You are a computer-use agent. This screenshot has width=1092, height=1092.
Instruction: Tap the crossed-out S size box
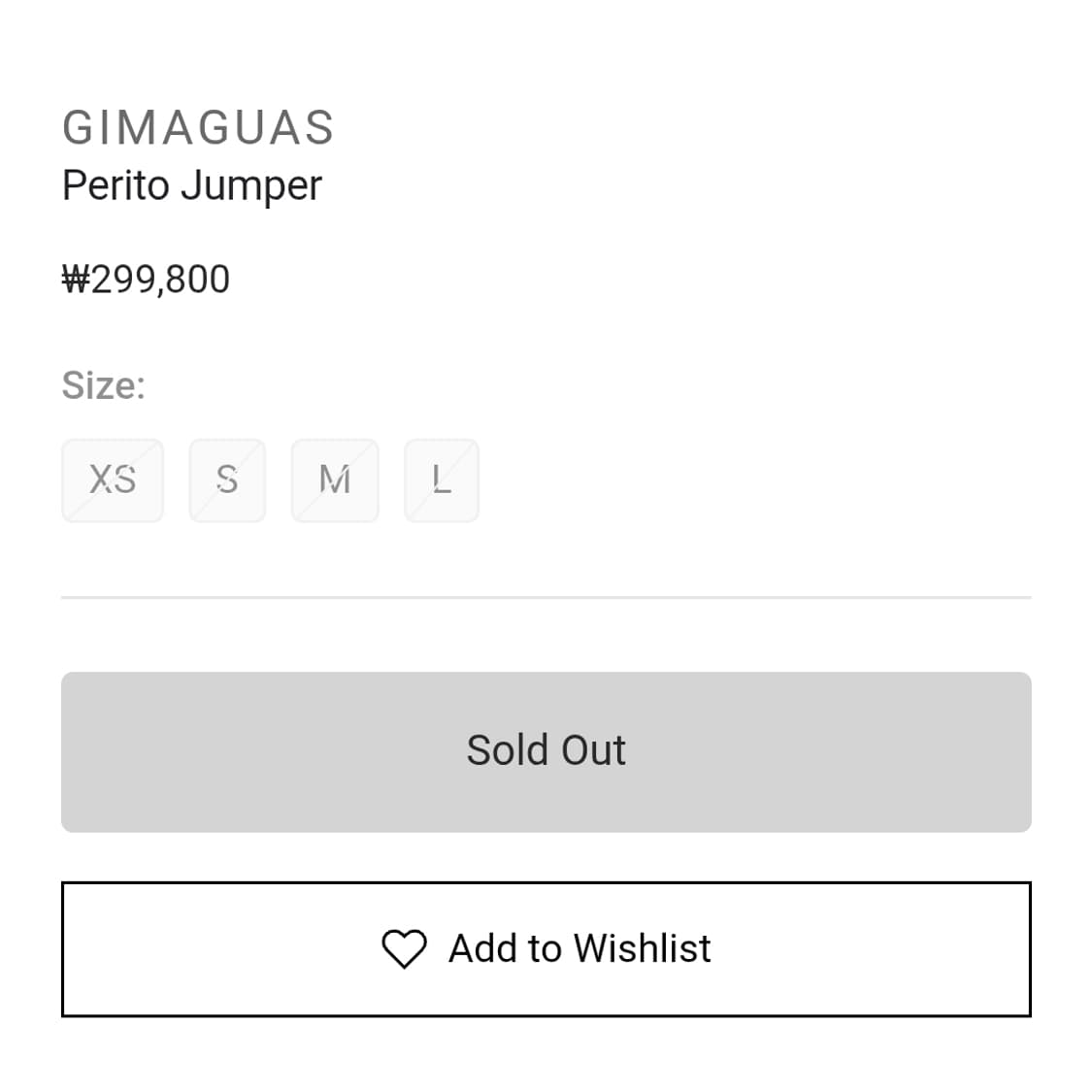[x=227, y=480]
